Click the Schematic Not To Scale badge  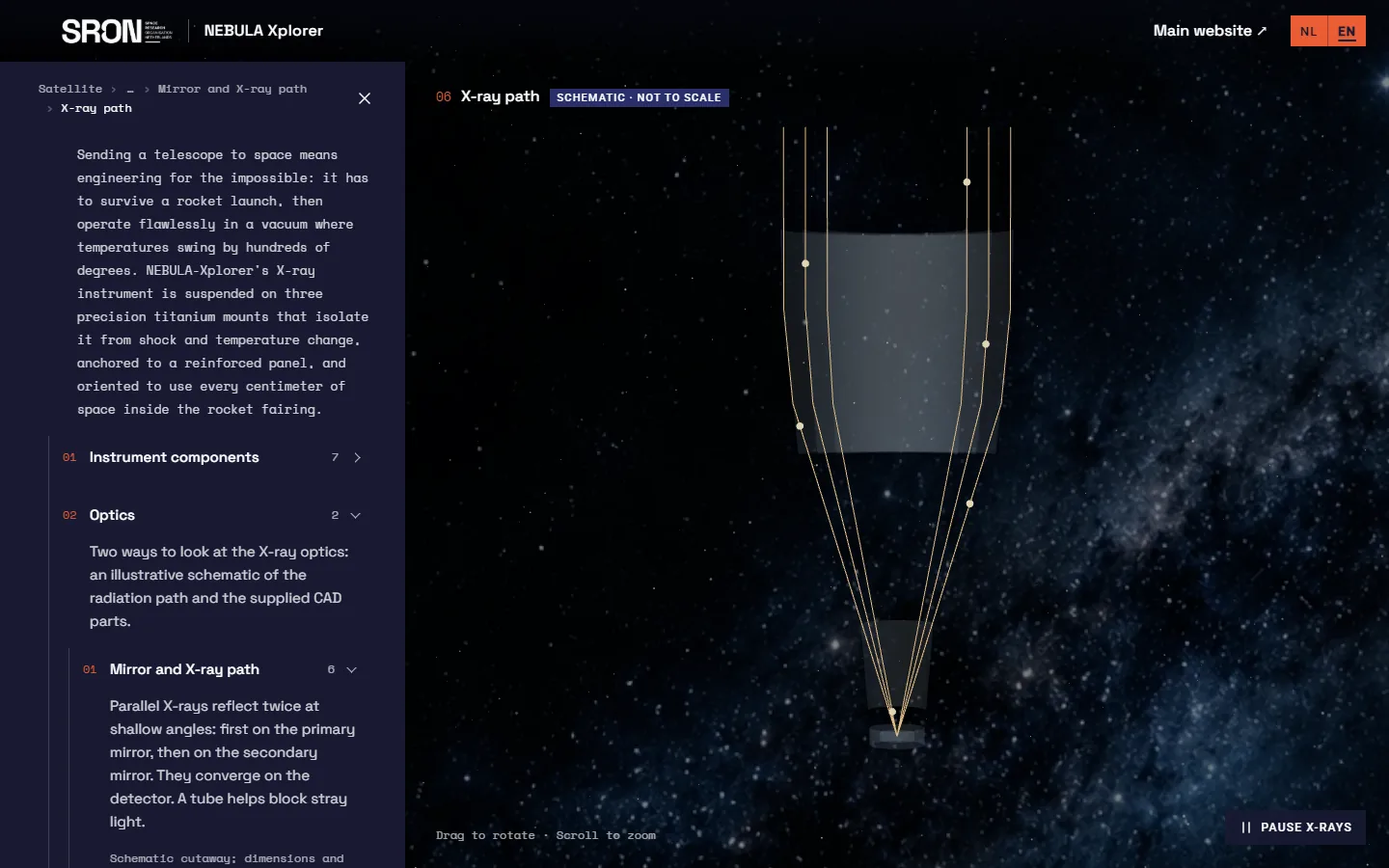click(639, 97)
